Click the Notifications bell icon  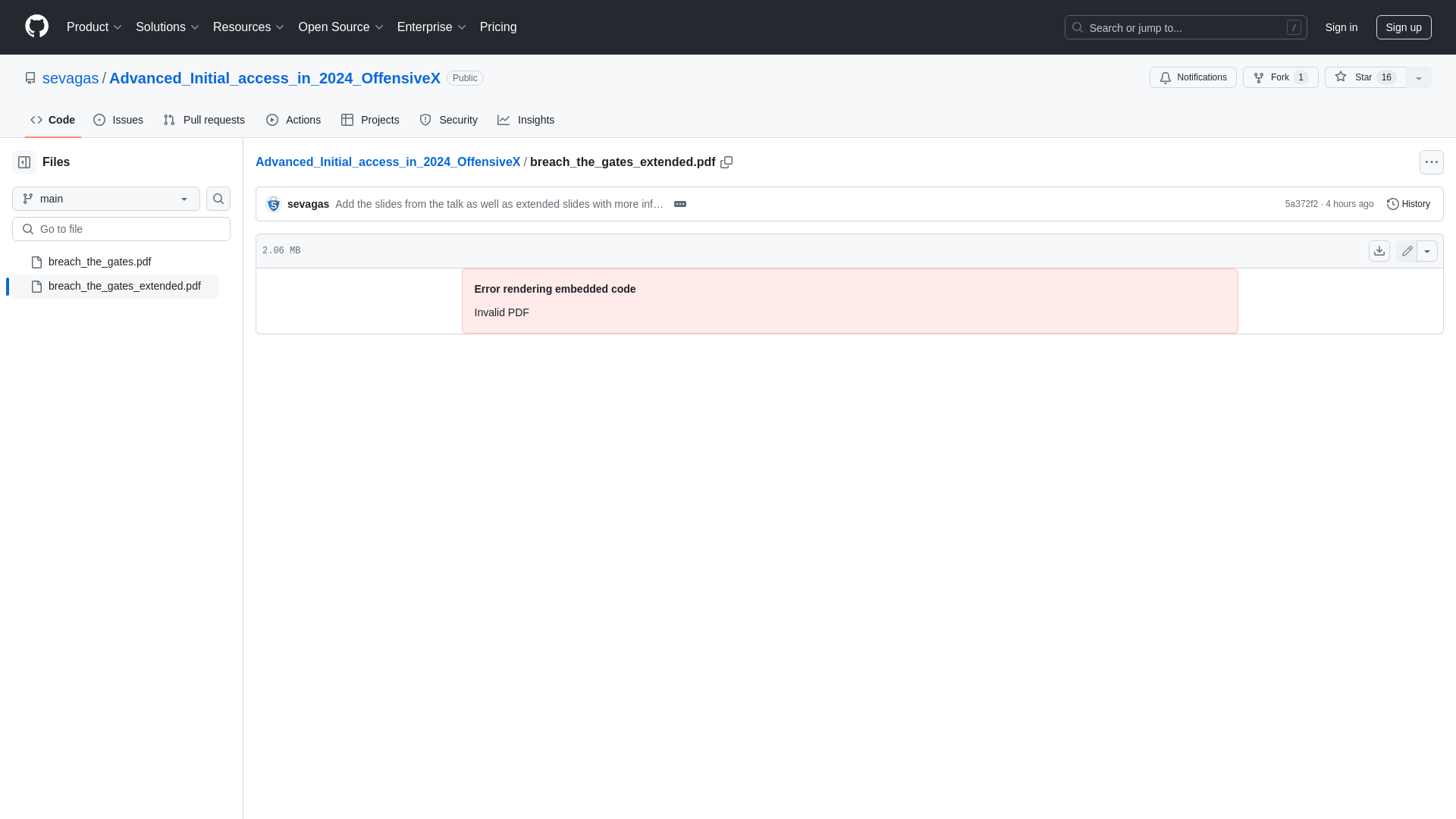(1165, 77)
